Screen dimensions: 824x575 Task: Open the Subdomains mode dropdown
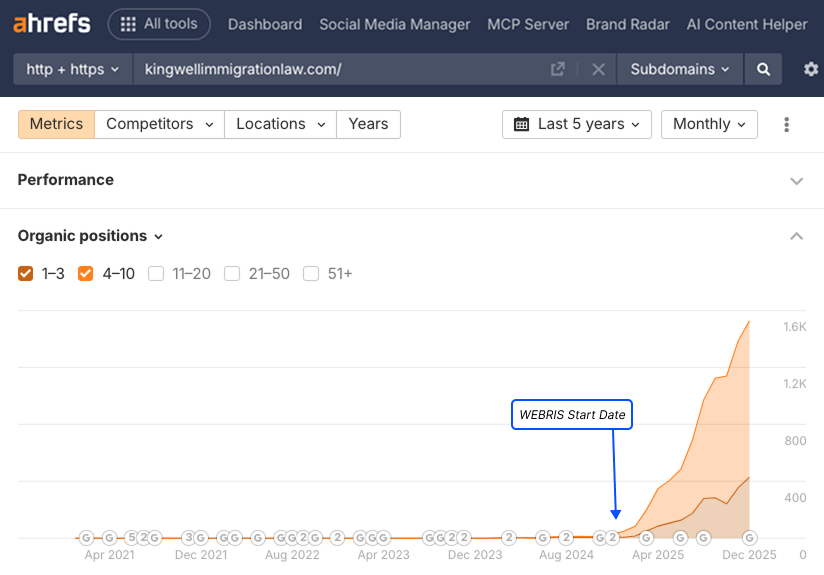[680, 69]
